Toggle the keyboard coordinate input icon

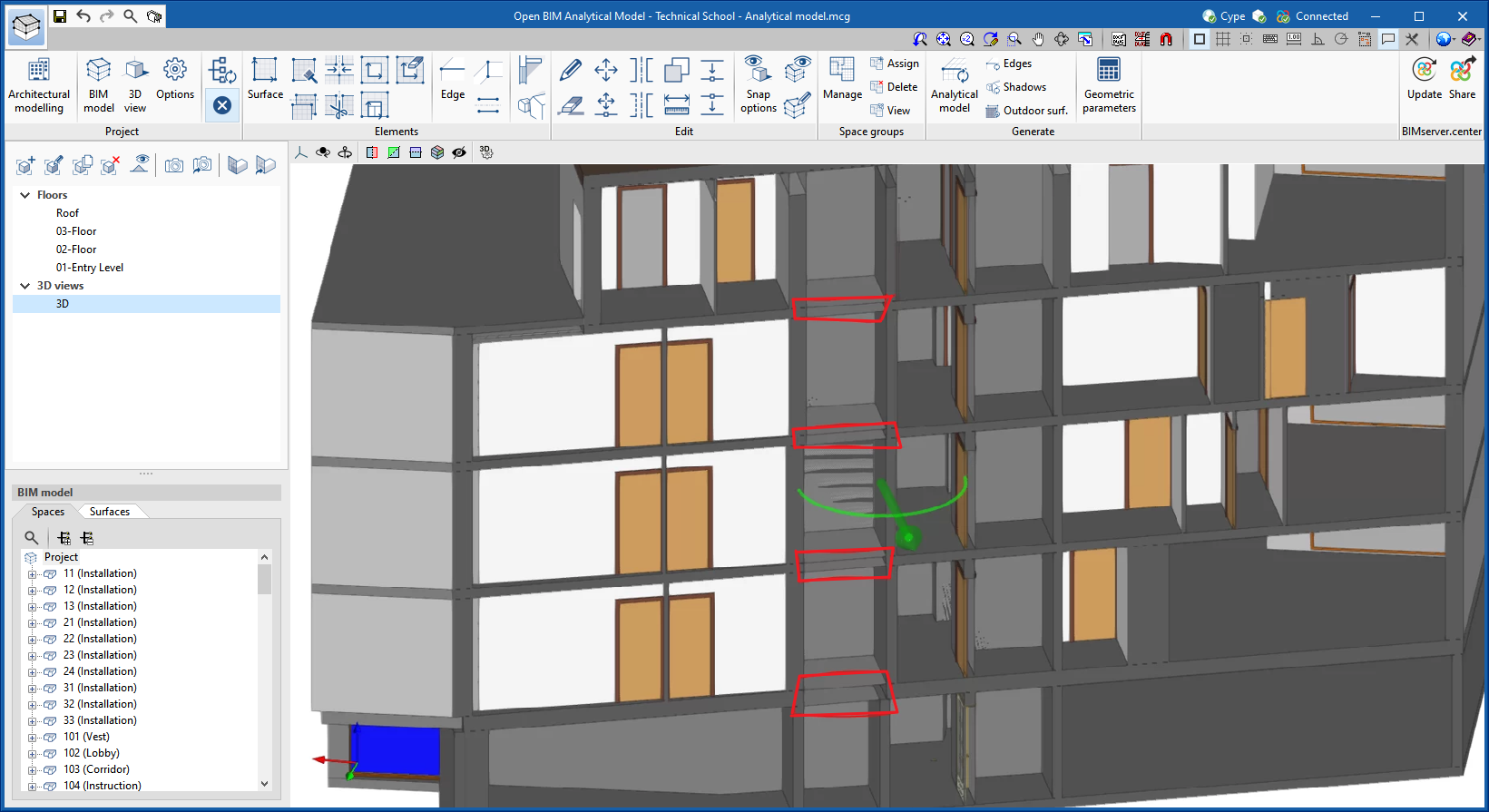(x=1270, y=39)
